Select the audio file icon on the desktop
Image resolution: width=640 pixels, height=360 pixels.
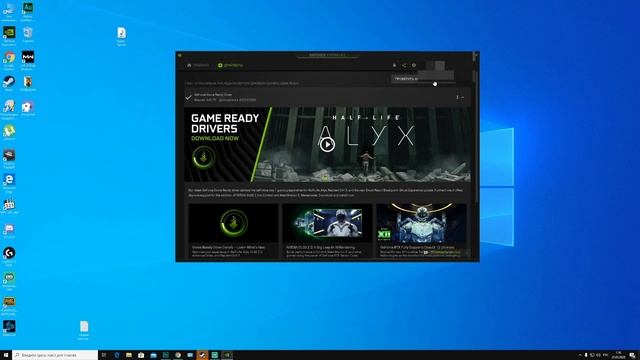[x=121, y=37]
